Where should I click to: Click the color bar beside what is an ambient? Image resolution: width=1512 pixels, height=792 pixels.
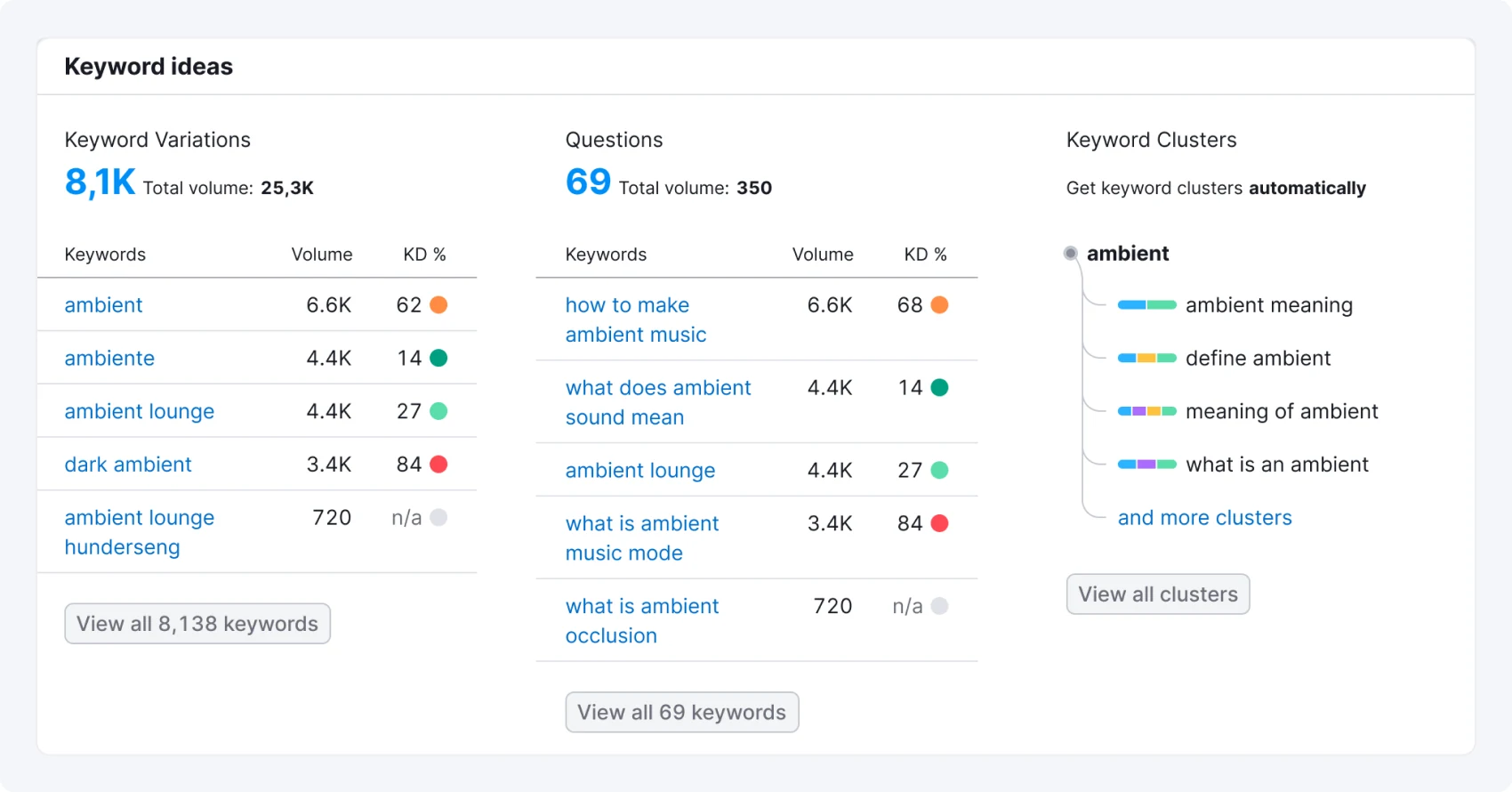click(x=1146, y=465)
